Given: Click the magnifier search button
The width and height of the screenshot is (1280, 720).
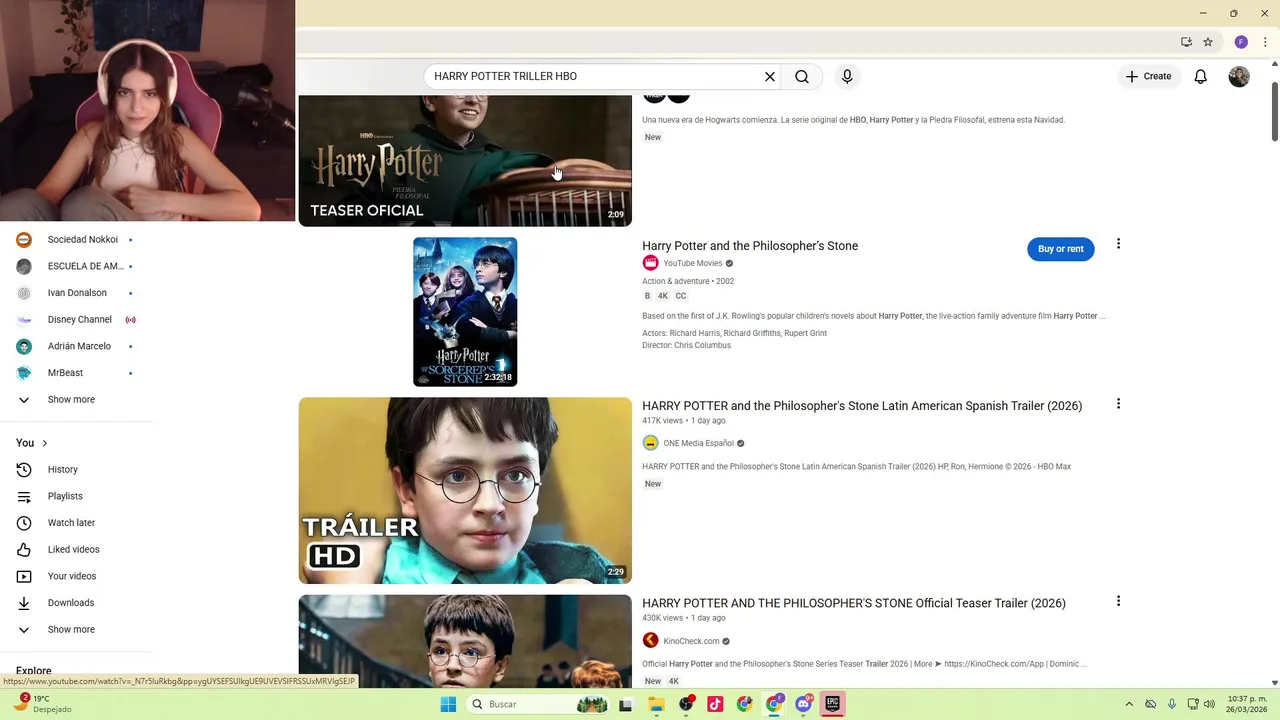Looking at the screenshot, I should pos(802,76).
